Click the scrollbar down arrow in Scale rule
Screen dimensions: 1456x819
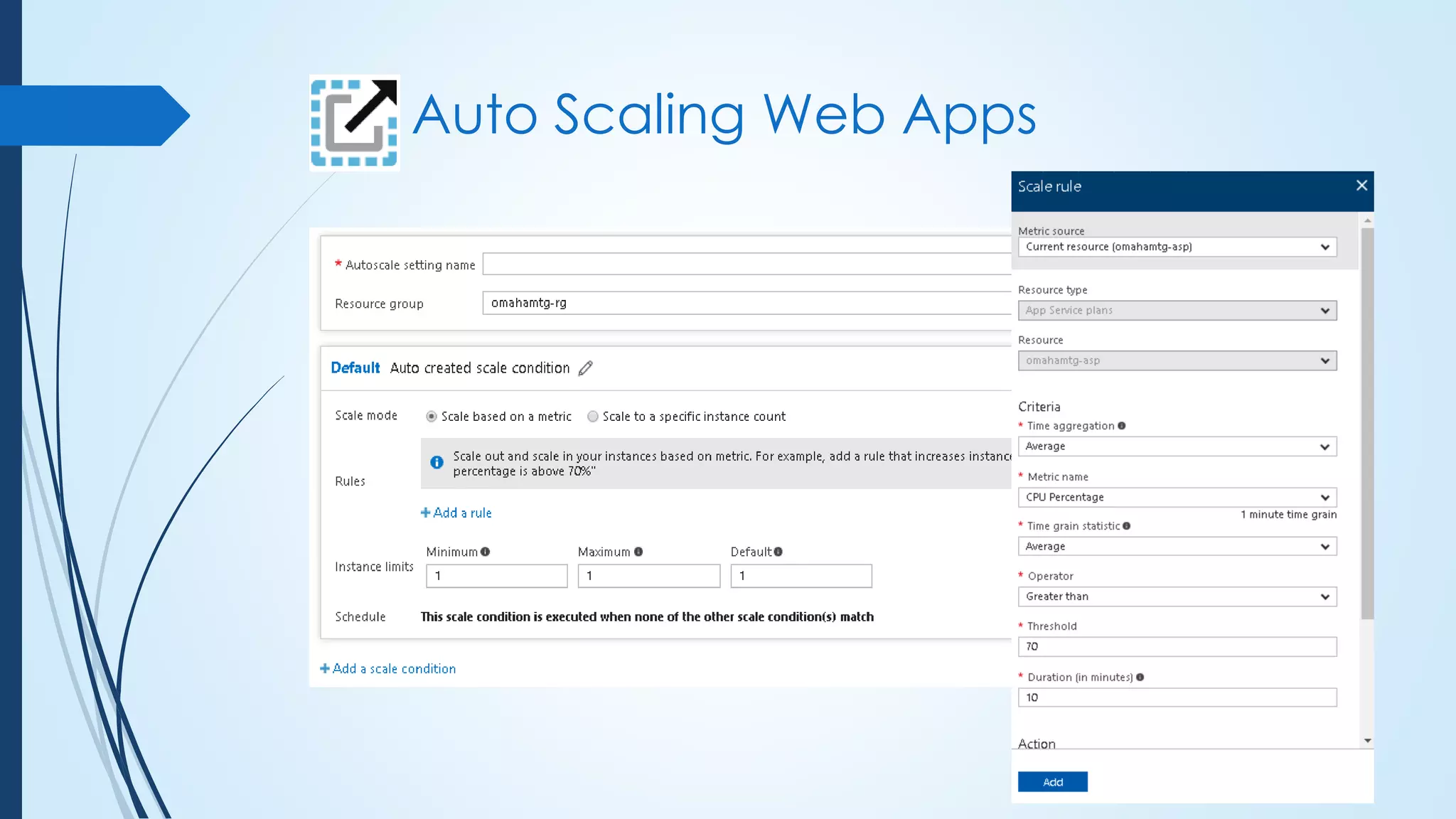pos(1367,741)
